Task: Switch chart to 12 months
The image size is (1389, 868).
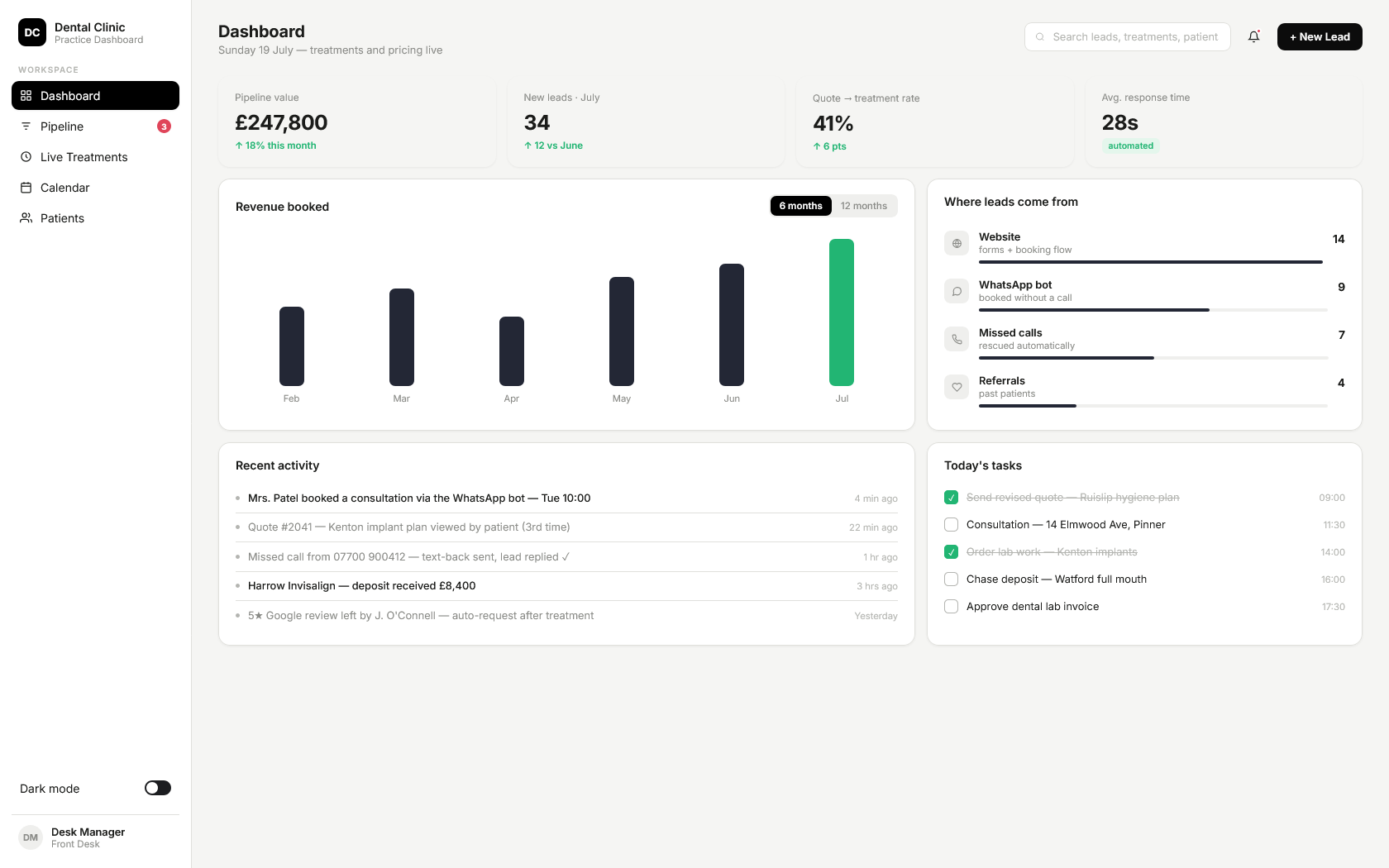Action: (x=863, y=206)
